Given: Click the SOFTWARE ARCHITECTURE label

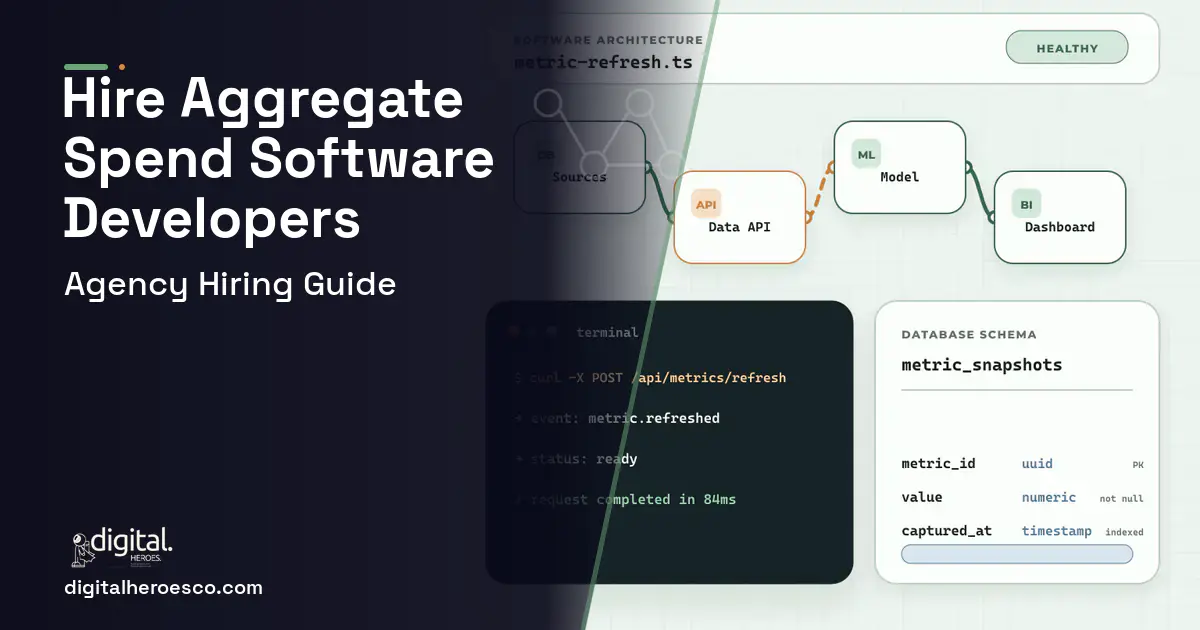Looking at the screenshot, I should pyautogui.click(x=608, y=40).
